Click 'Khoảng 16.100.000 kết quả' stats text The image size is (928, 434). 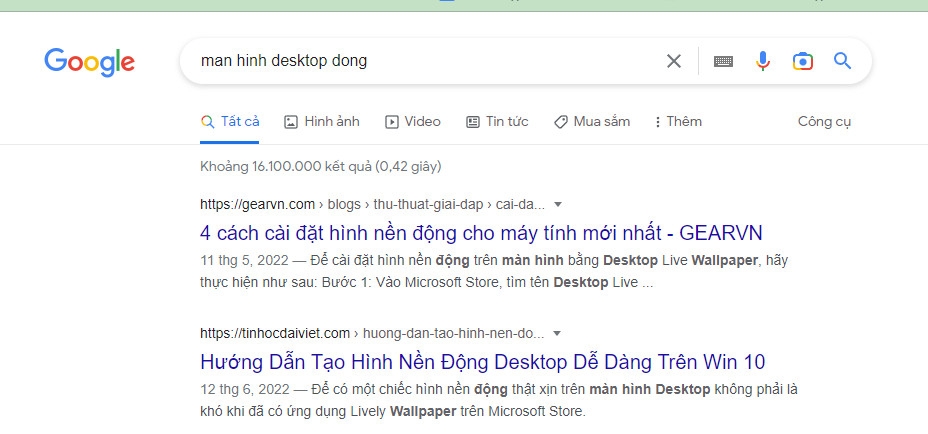tap(321, 166)
